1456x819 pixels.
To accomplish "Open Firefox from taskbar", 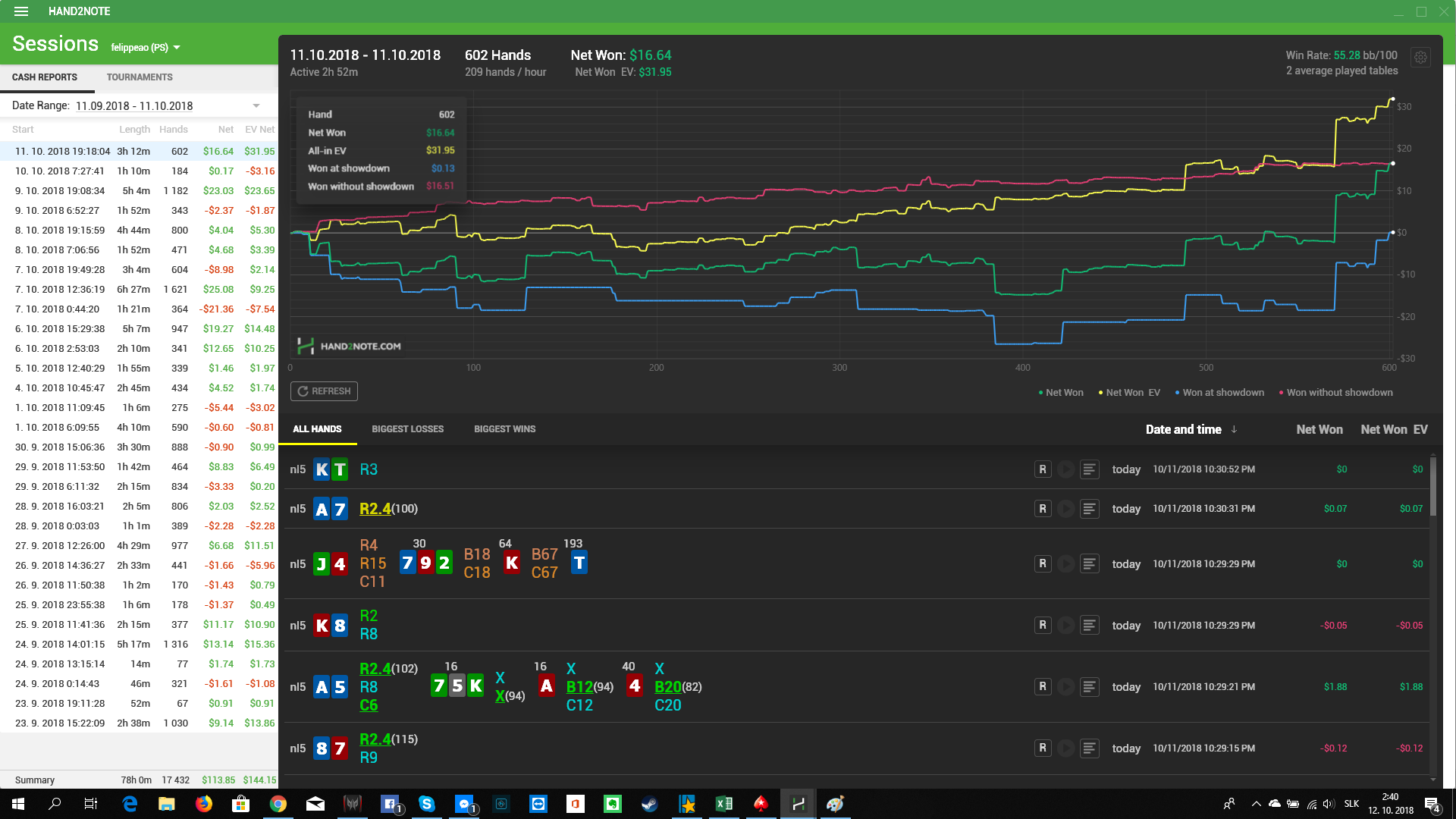I will click(204, 804).
